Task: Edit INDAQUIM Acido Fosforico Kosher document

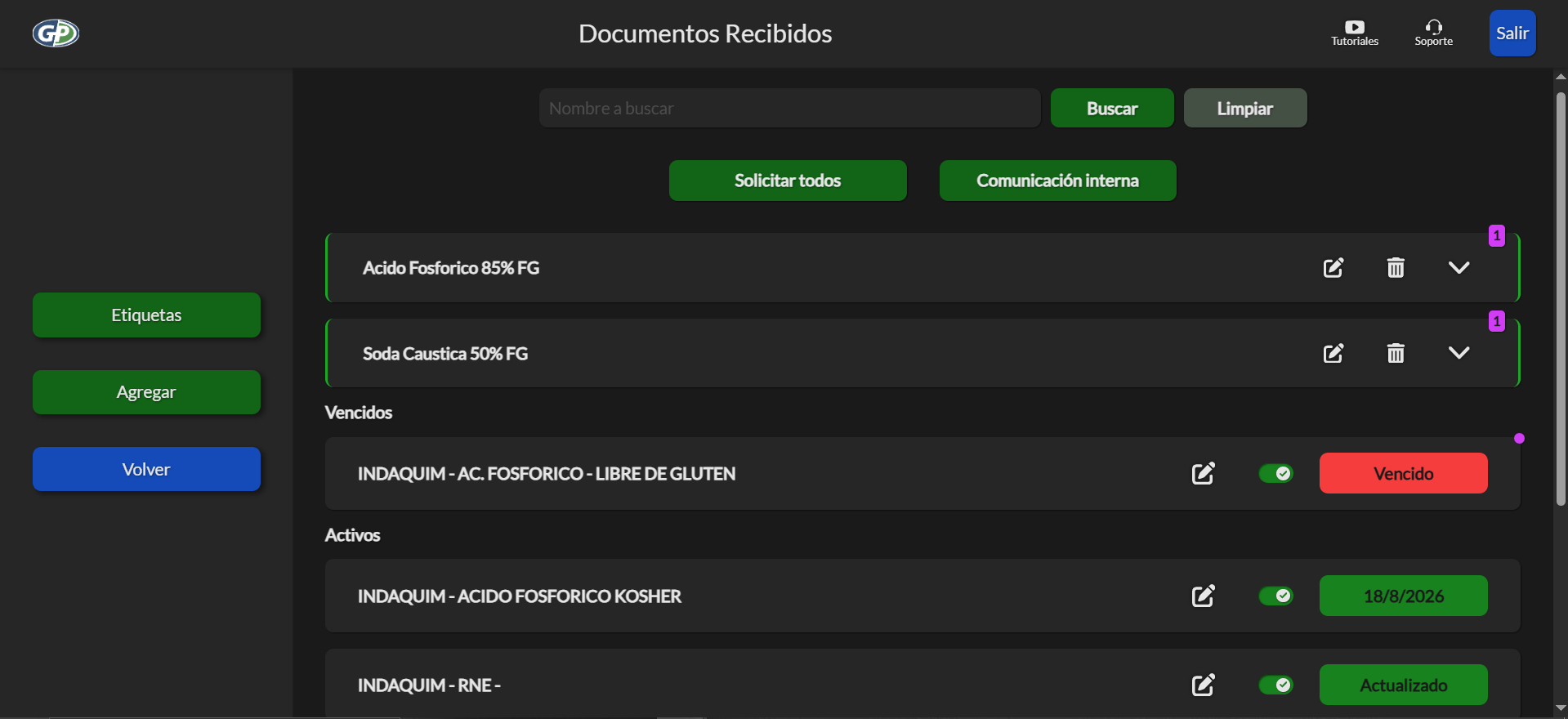Action: (x=1203, y=596)
